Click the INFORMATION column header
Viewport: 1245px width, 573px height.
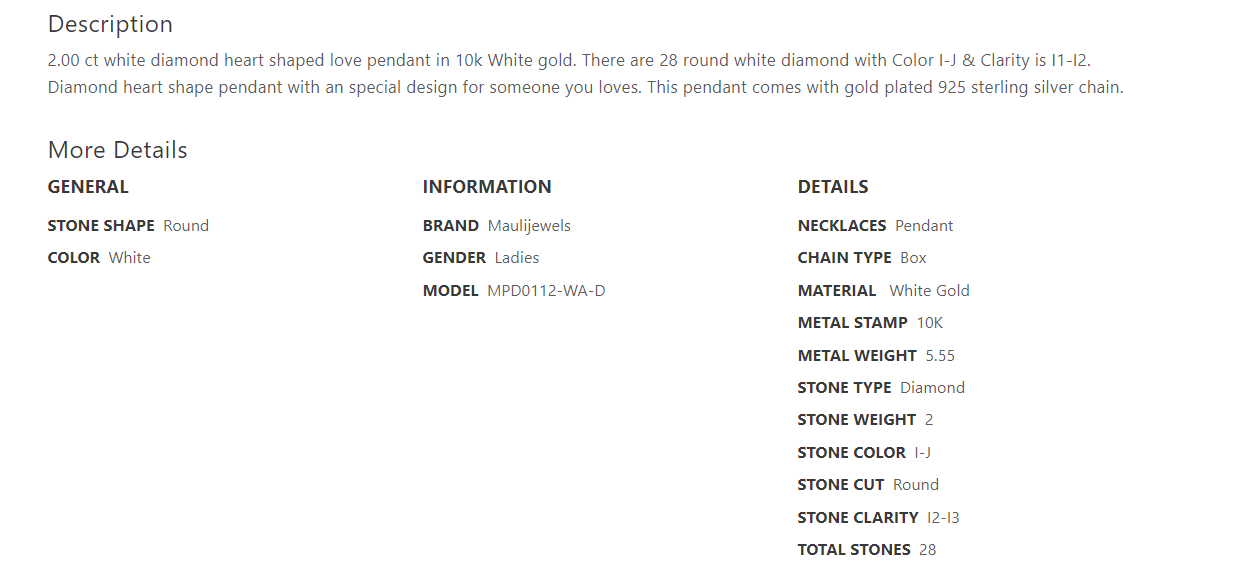tap(487, 187)
